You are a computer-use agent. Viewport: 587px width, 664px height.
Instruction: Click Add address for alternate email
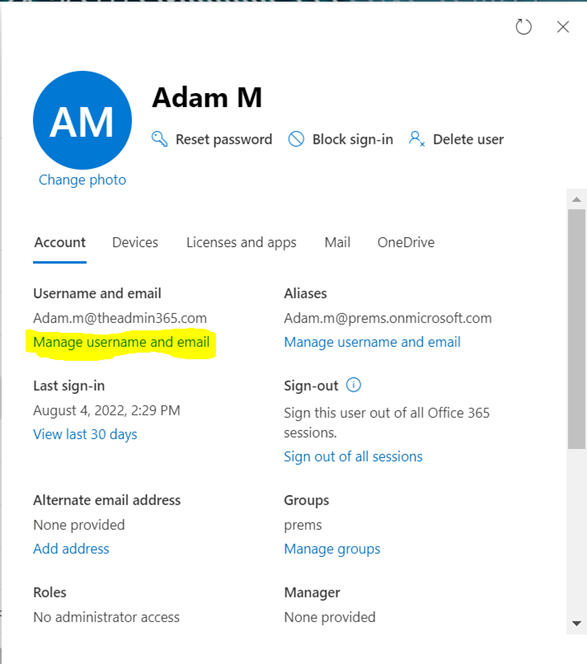pyautogui.click(x=71, y=549)
